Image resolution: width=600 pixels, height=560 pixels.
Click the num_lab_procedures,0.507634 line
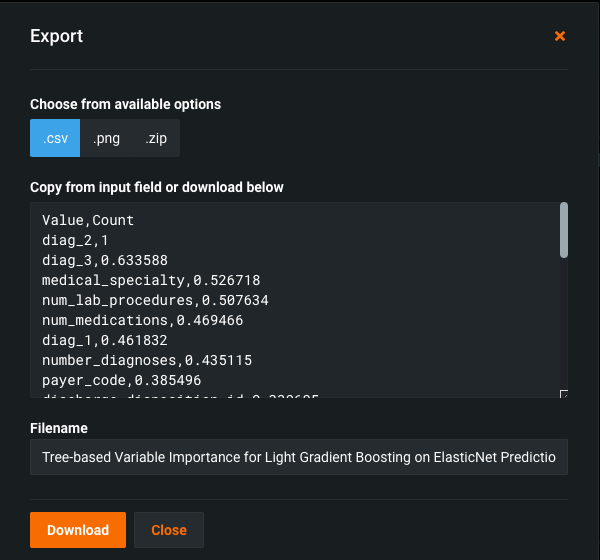(x=154, y=300)
